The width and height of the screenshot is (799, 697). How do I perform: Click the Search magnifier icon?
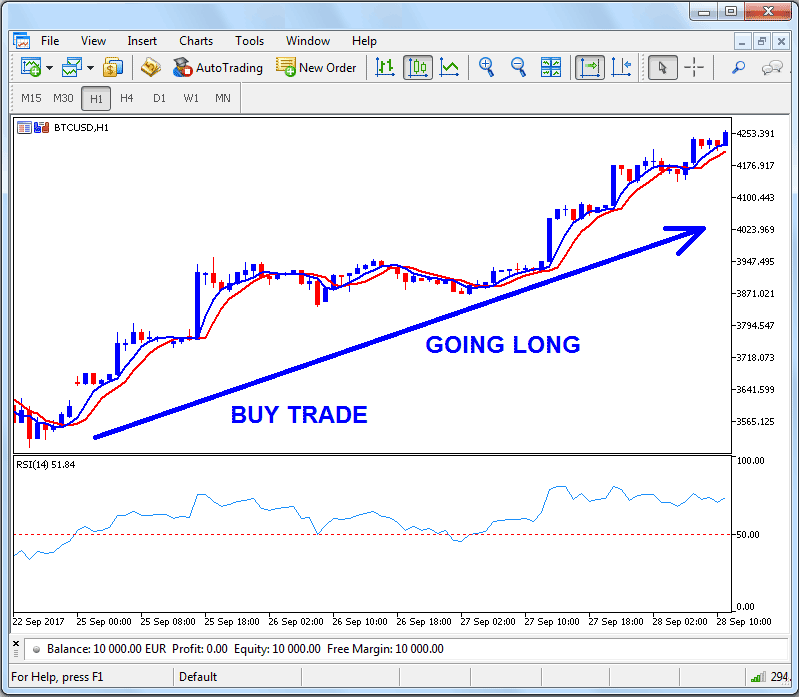click(x=738, y=67)
